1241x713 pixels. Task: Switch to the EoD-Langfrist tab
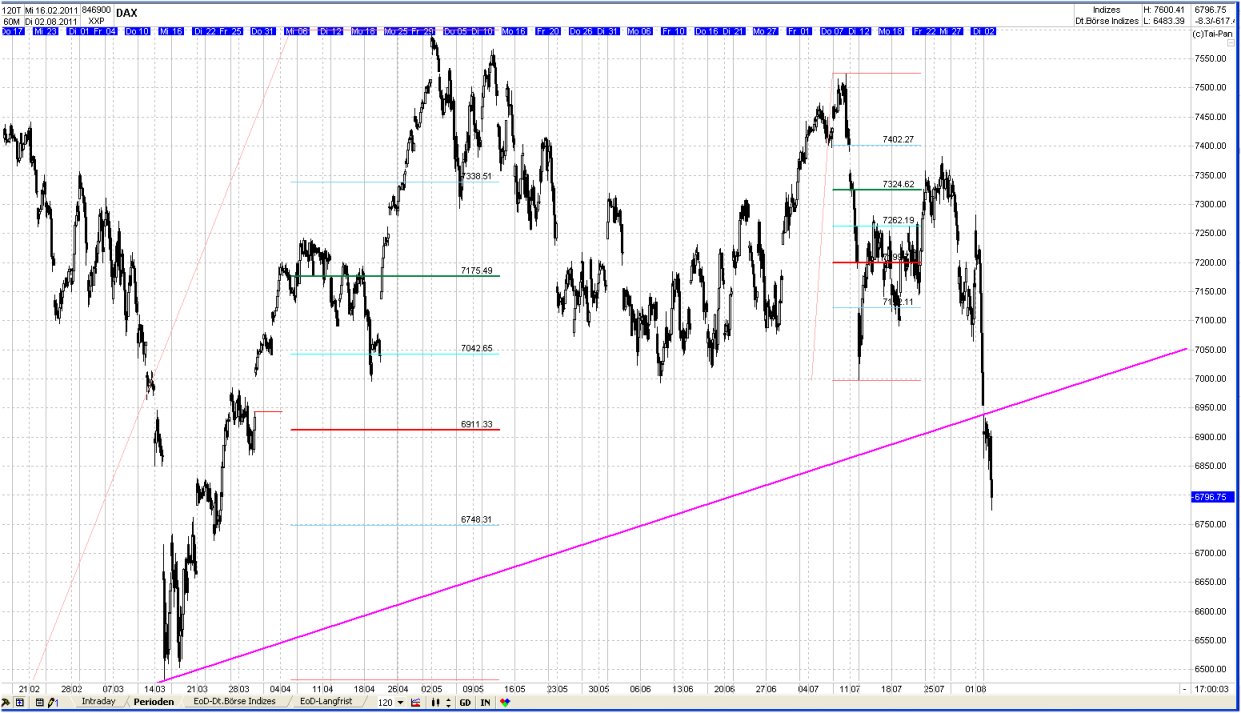point(325,701)
